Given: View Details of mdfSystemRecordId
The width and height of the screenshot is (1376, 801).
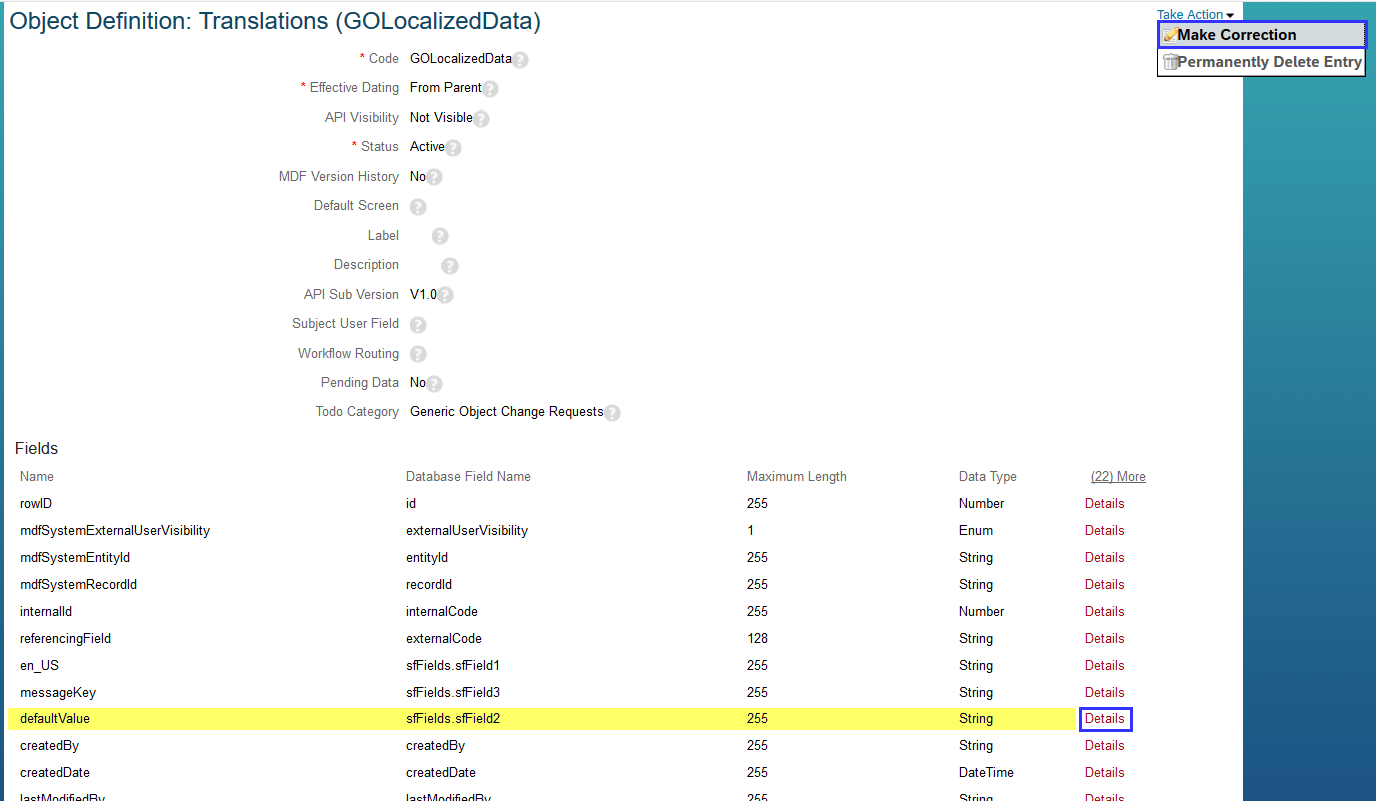Looking at the screenshot, I should (x=1105, y=585).
